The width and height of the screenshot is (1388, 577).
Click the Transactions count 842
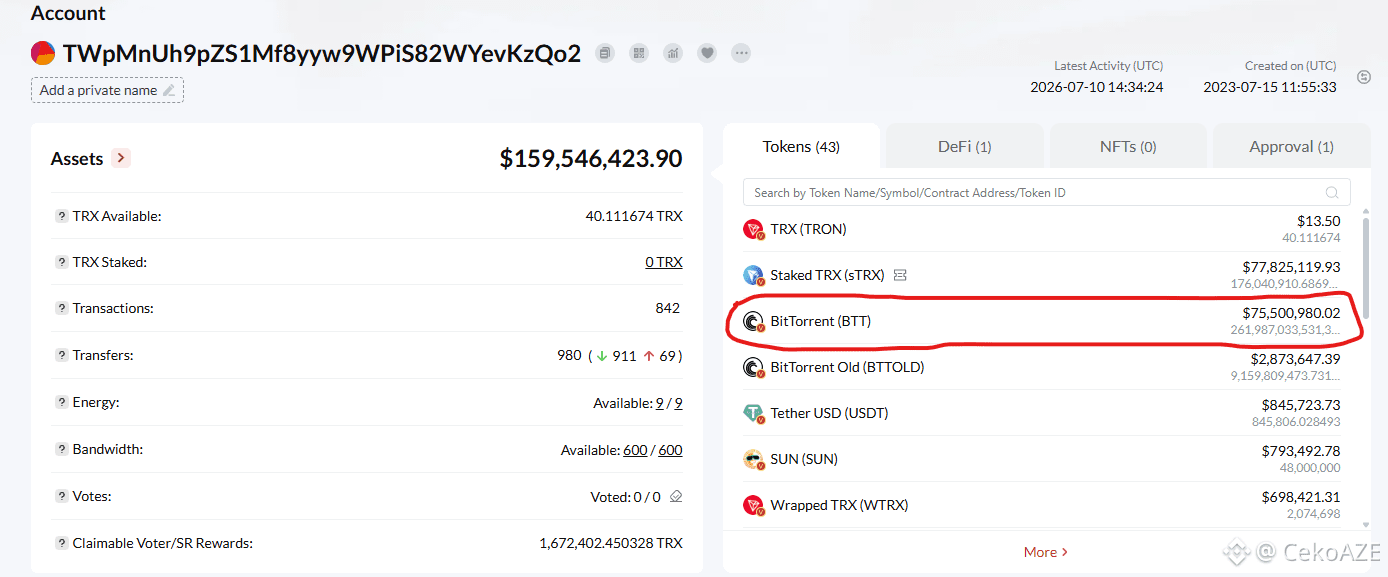[x=668, y=308]
